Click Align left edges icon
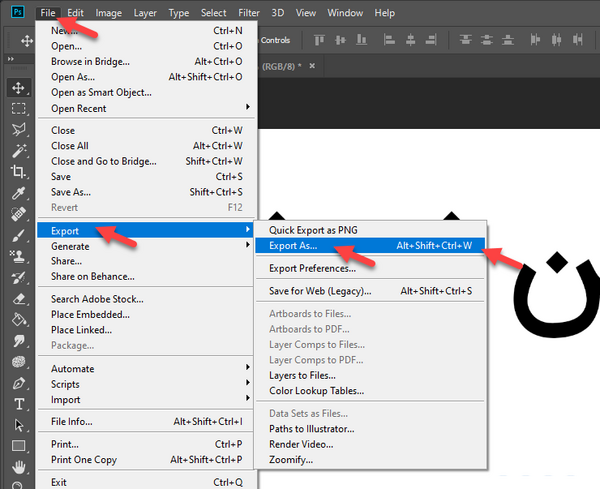The image size is (600, 489). 389,39
